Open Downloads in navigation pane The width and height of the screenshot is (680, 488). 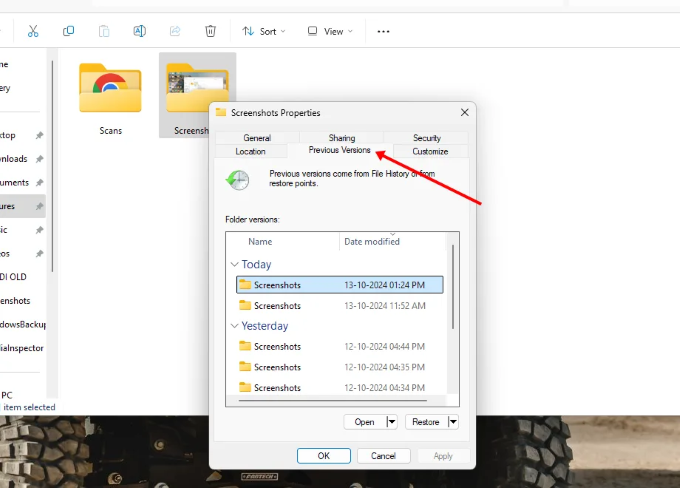click(x=23, y=159)
